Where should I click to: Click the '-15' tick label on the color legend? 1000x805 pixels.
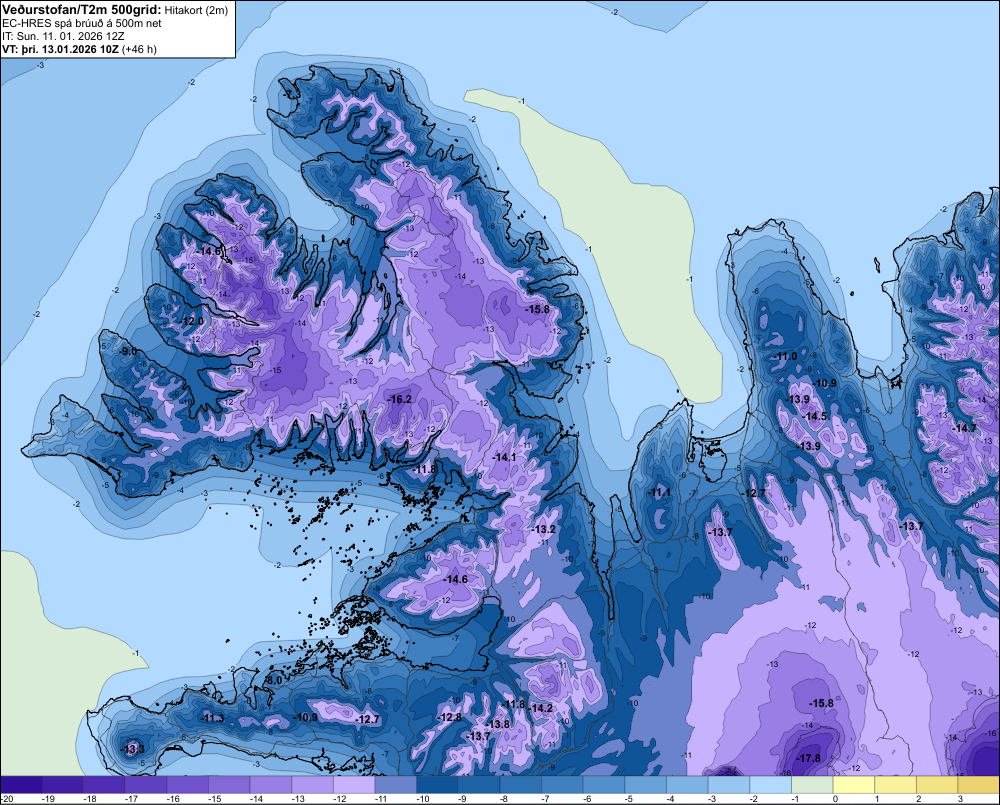[216, 799]
